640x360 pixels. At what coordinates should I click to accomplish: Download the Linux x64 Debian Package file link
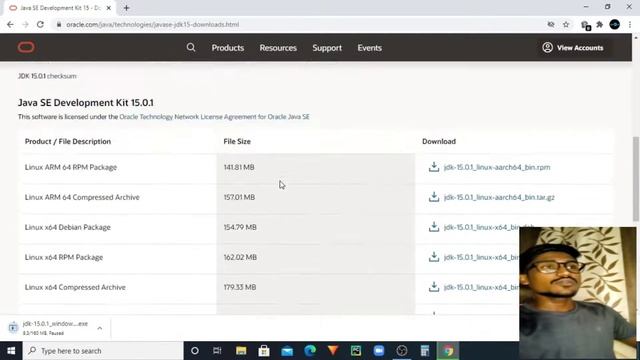click(482, 227)
